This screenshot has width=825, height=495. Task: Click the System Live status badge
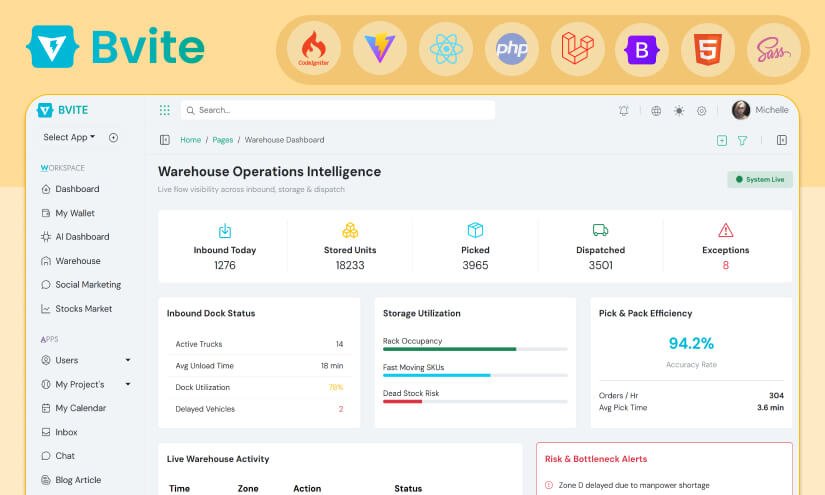[760, 179]
